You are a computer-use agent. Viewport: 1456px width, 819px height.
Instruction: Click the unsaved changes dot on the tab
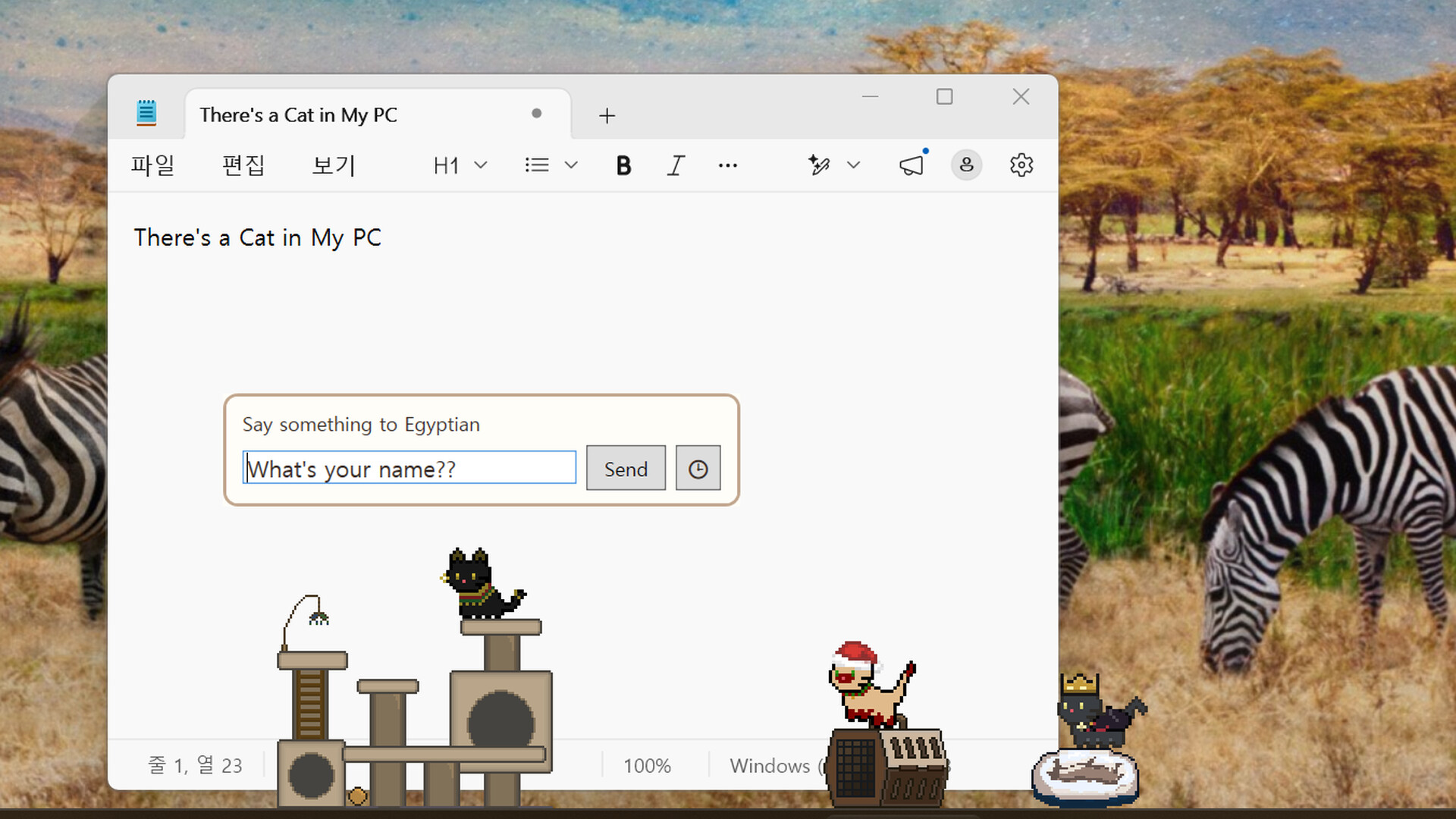coord(537,114)
